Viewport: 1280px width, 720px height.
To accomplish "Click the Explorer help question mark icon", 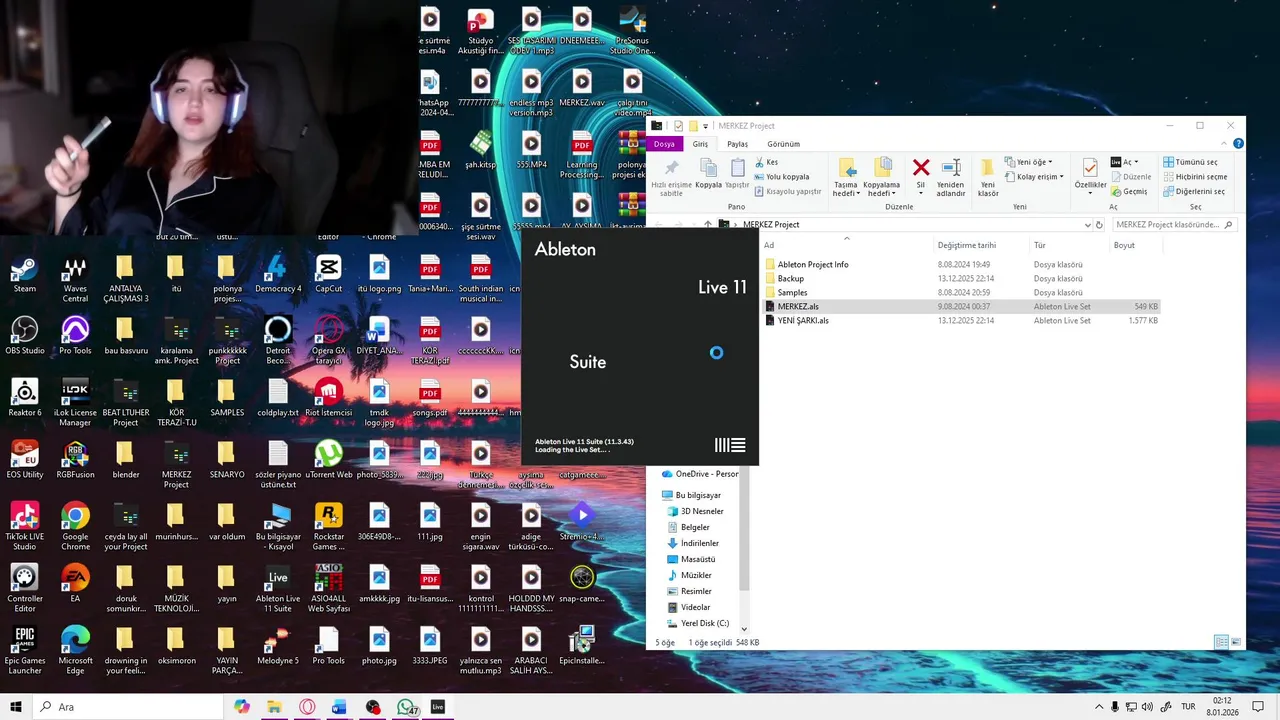I will (1238, 144).
